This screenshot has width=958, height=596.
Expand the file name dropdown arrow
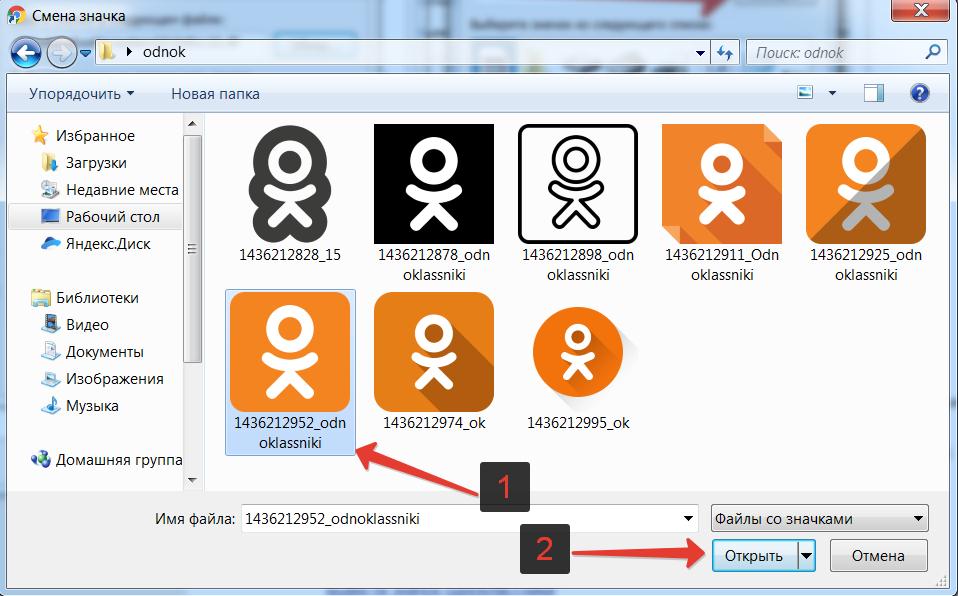click(689, 519)
